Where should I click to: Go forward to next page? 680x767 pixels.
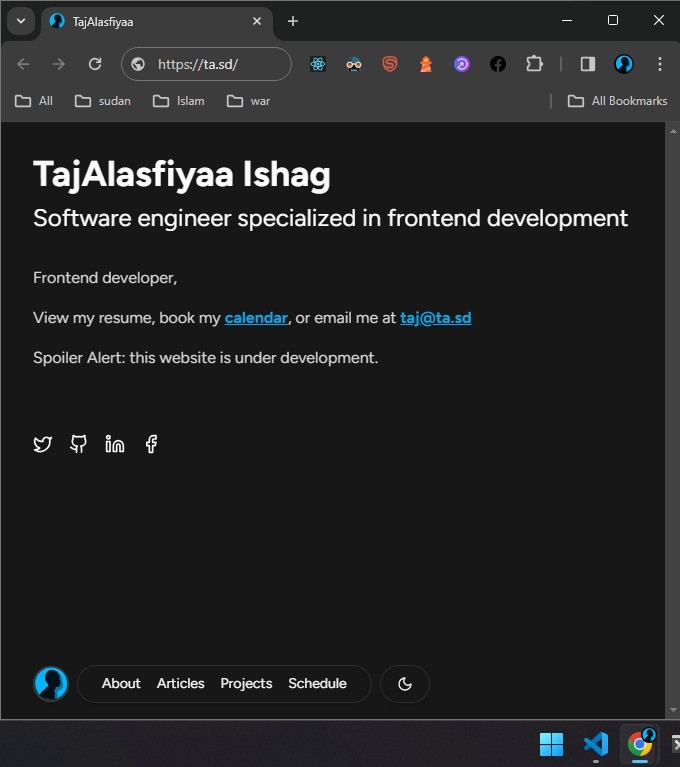(x=59, y=64)
